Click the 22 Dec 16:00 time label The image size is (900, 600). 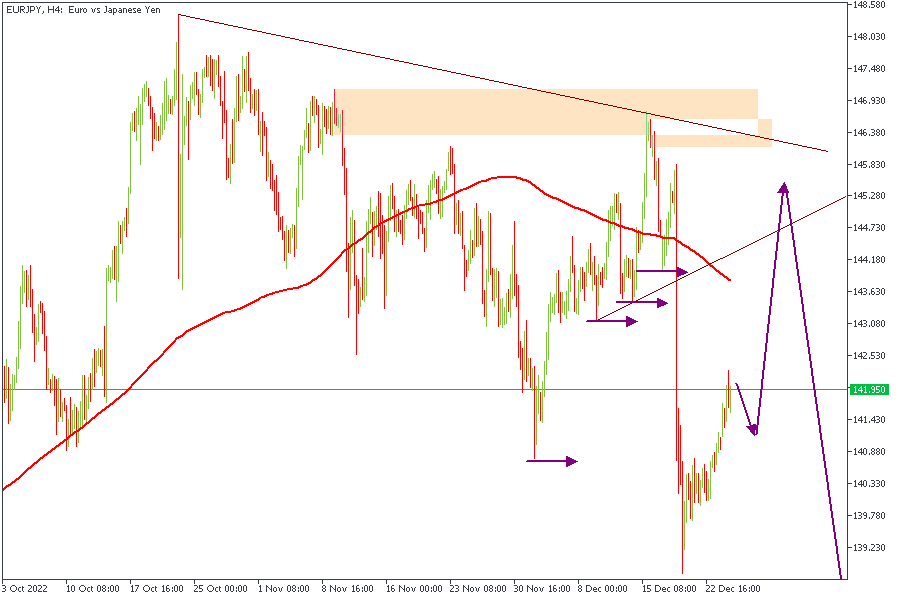[x=733, y=589]
